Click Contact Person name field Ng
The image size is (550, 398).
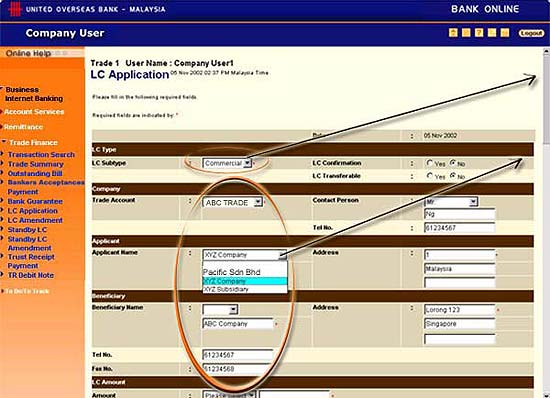460,214
